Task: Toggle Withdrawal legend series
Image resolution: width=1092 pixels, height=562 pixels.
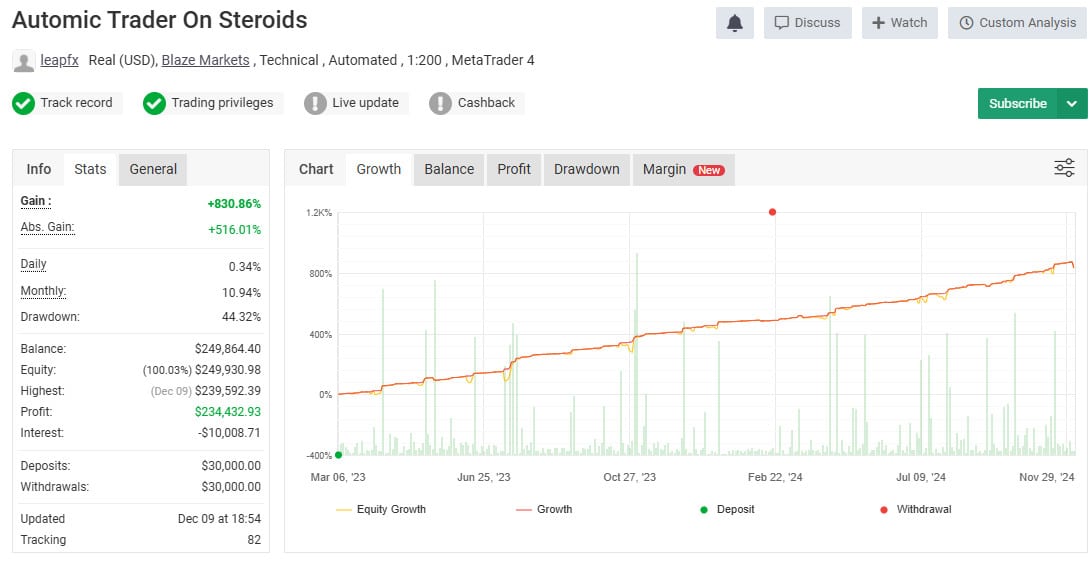Action: tap(916, 509)
